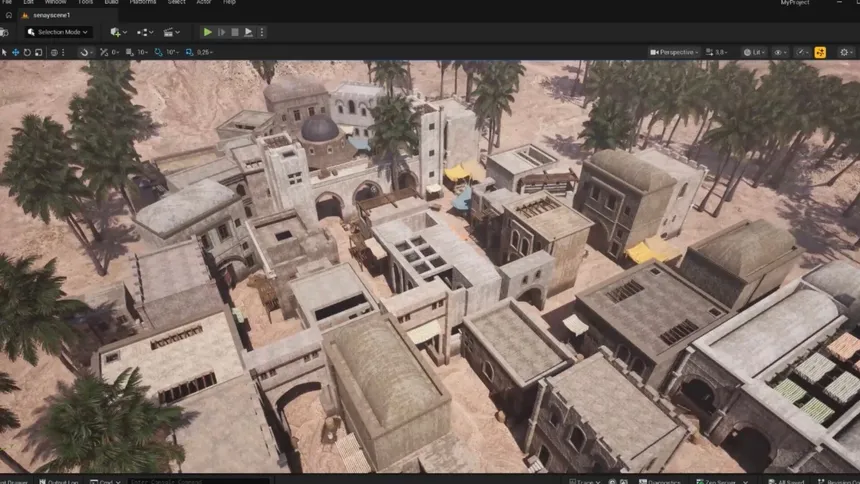860x484 pixels.
Task: Open the File menu
Action: (x=7, y=2)
